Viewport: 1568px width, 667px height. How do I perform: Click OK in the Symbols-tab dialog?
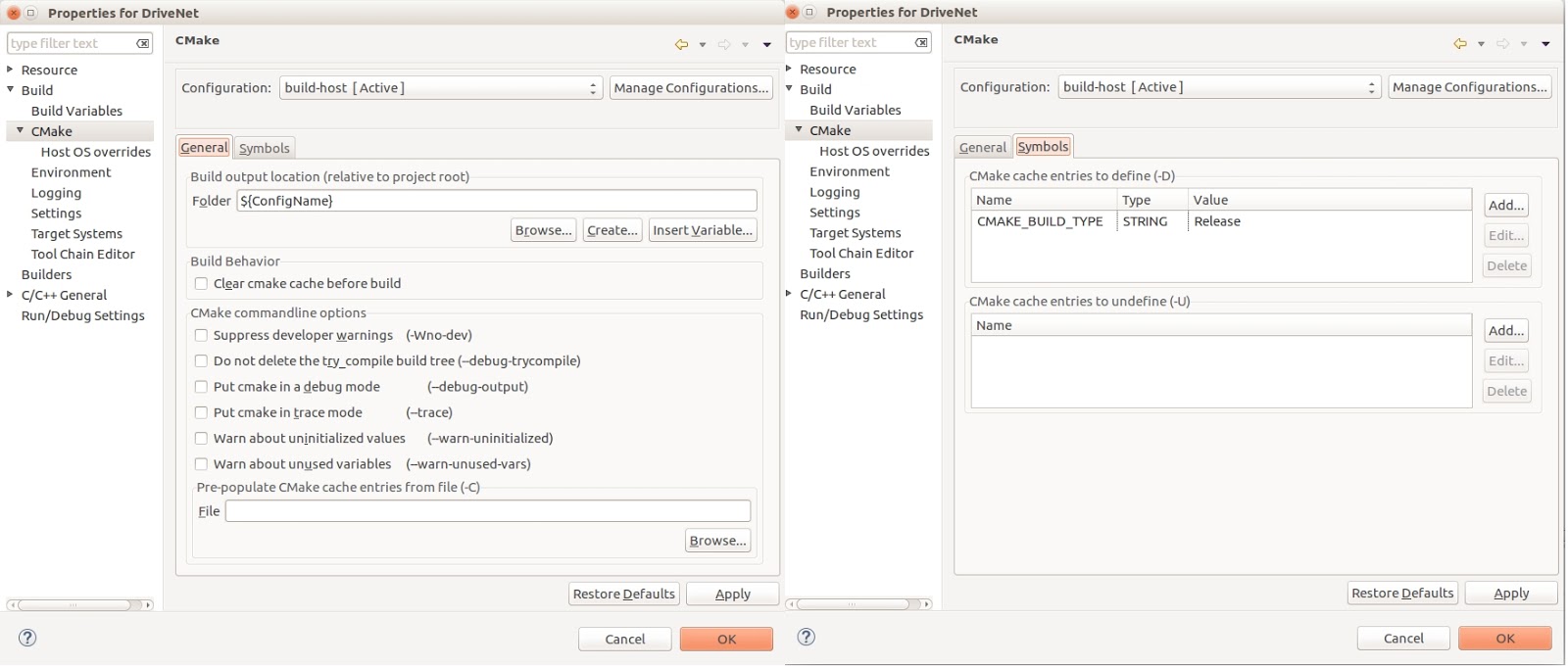coord(1505,639)
